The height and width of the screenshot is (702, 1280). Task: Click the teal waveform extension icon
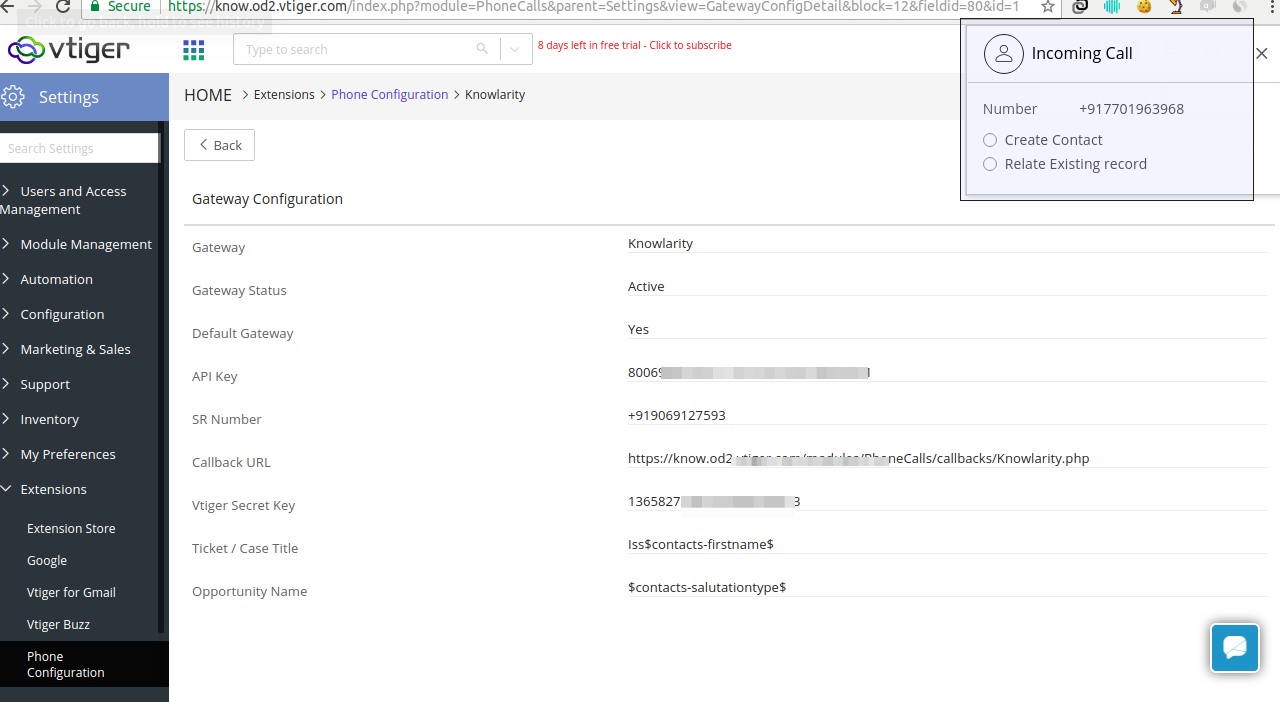[x=1112, y=7]
